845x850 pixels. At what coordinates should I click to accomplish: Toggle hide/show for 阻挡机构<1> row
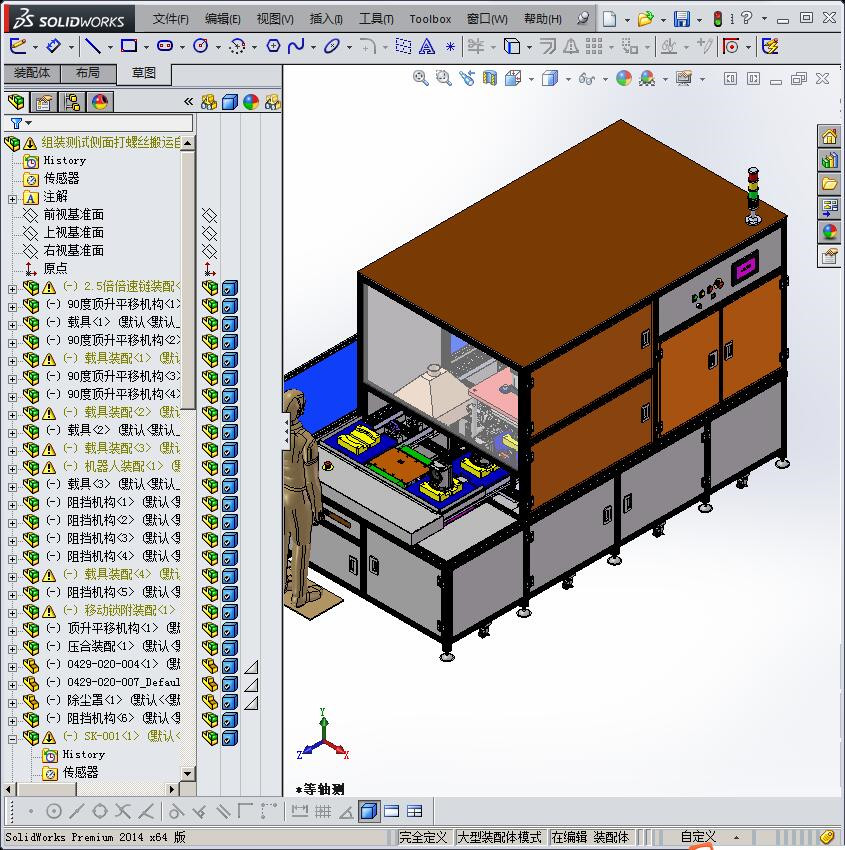pyautogui.click(x=209, y=504)
